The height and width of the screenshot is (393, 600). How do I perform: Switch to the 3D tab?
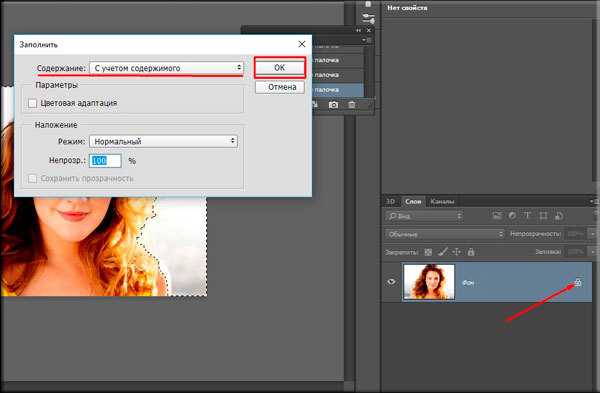[x=390, y=201]
